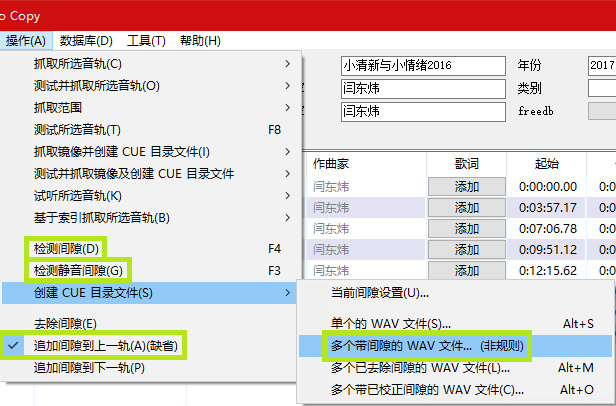Expand 基于索引抓取所选音轨(B) submenu
The height and width of the screenshot is (406, 616).
(101, 217)
